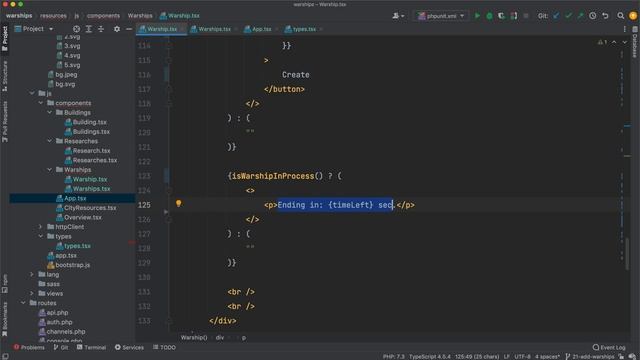The height and width of the screenshot is (360, 640).
Task: Collapse the Researches folder
Action: click(x=50, y=141)
